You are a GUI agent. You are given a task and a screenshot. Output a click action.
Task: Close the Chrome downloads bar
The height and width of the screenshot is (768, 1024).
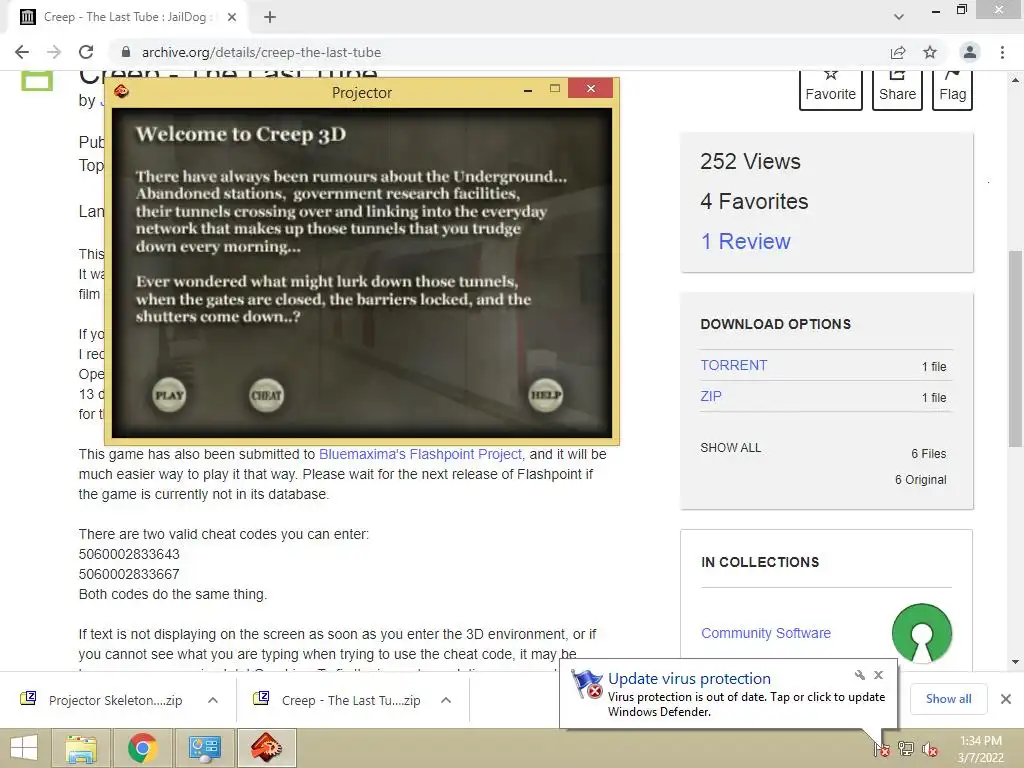[x=1006, y=699]
